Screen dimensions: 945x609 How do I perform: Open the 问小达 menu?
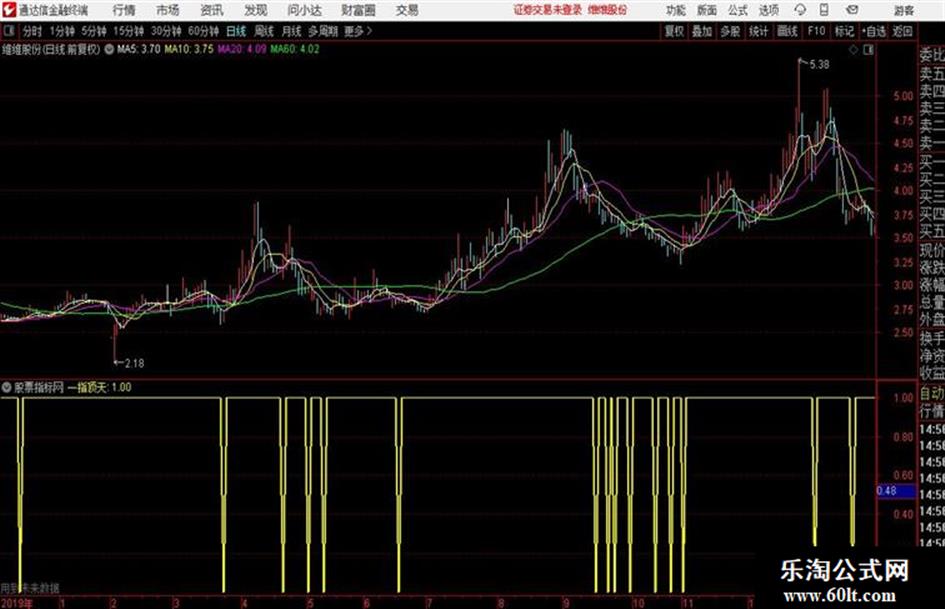coord(304,10)
